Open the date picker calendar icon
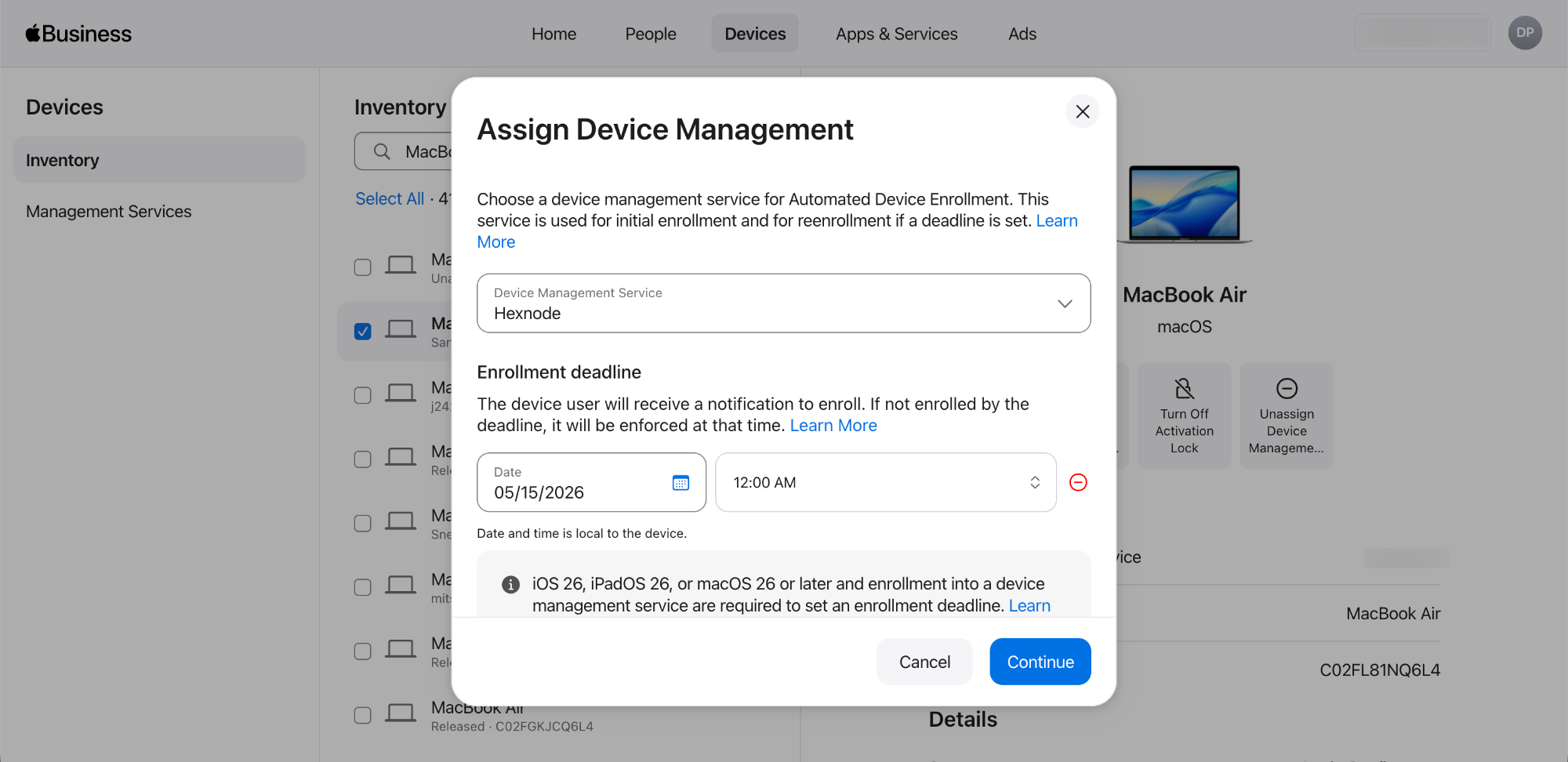 (681, 483)
